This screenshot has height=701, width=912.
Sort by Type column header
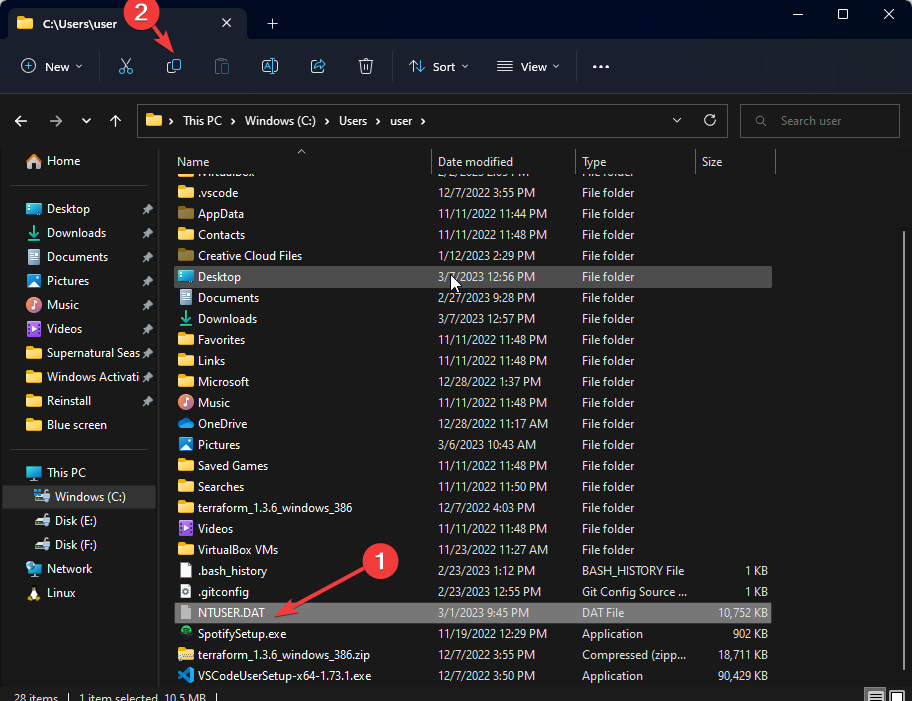pyautogui.click(x=635, y=162)
